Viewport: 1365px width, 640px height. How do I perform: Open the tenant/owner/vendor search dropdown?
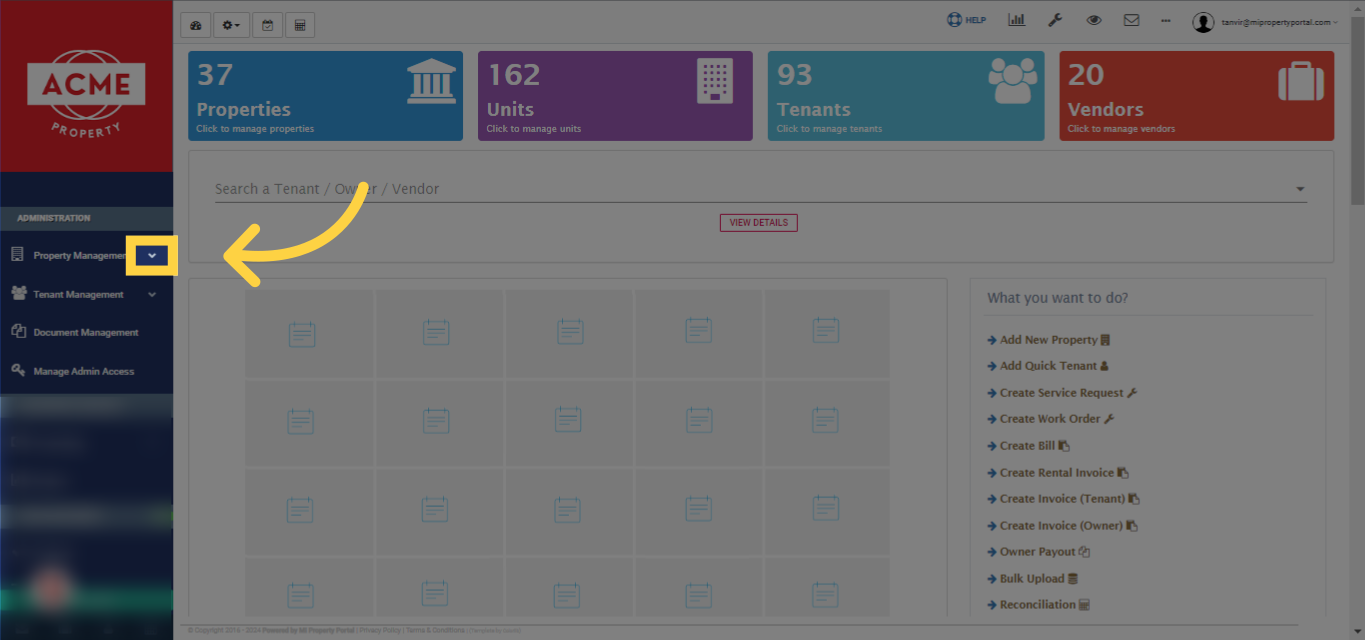1300,188
